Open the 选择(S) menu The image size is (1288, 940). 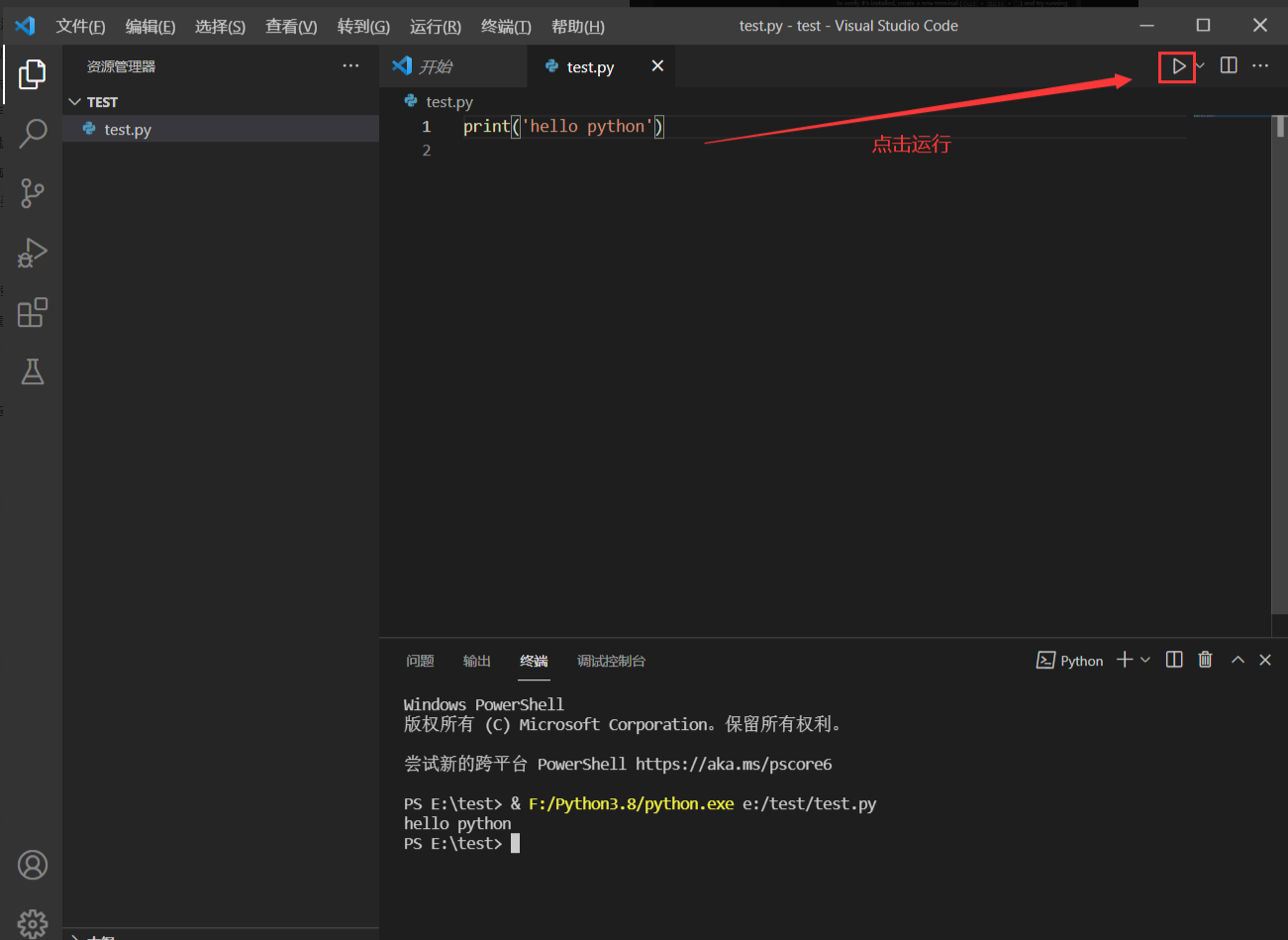[x=220, y=26]
